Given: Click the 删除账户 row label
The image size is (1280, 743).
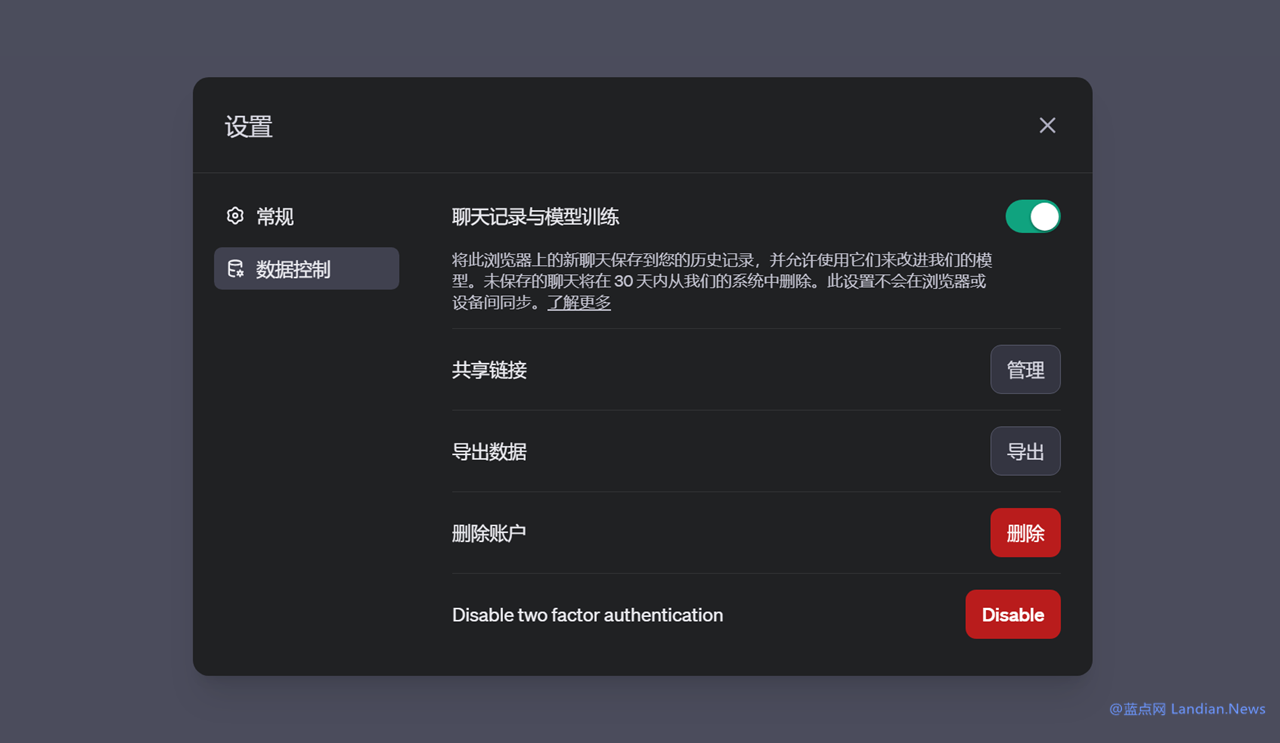Looking at the screenshot, I should tap(489, 534).
